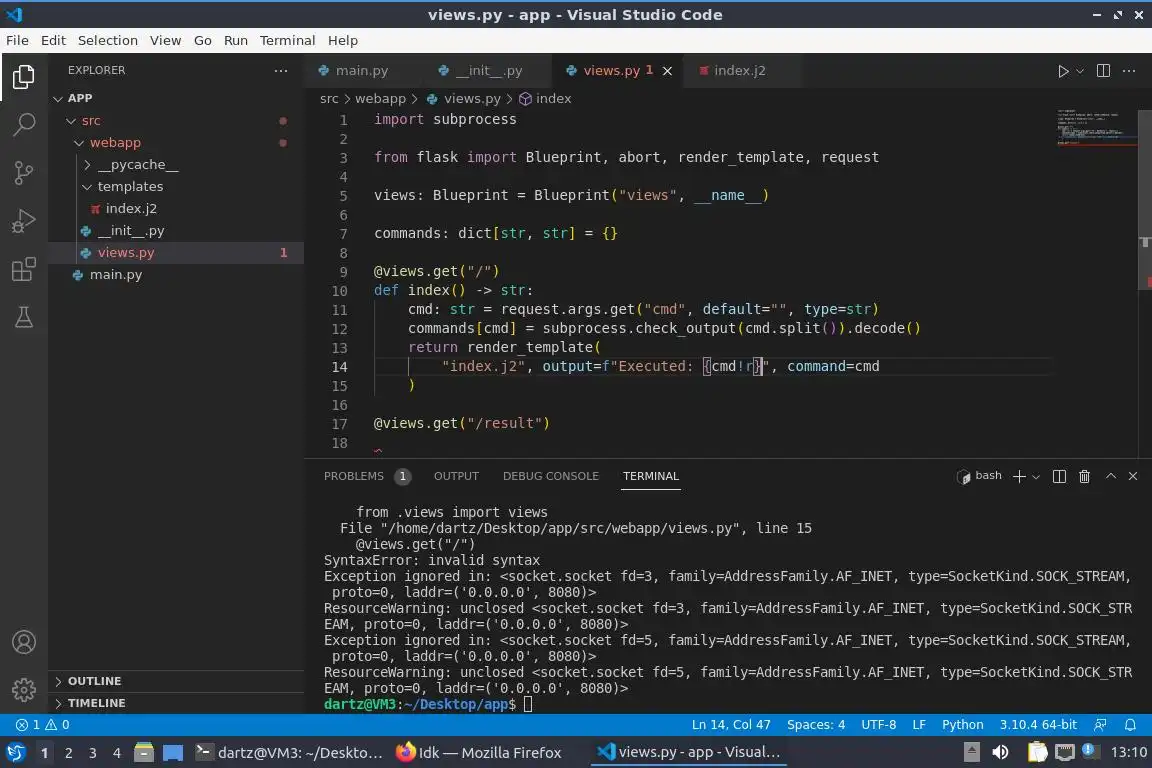1152x768 pixels.
Task: Change end of line sequence LF
Action: point(918,725)
